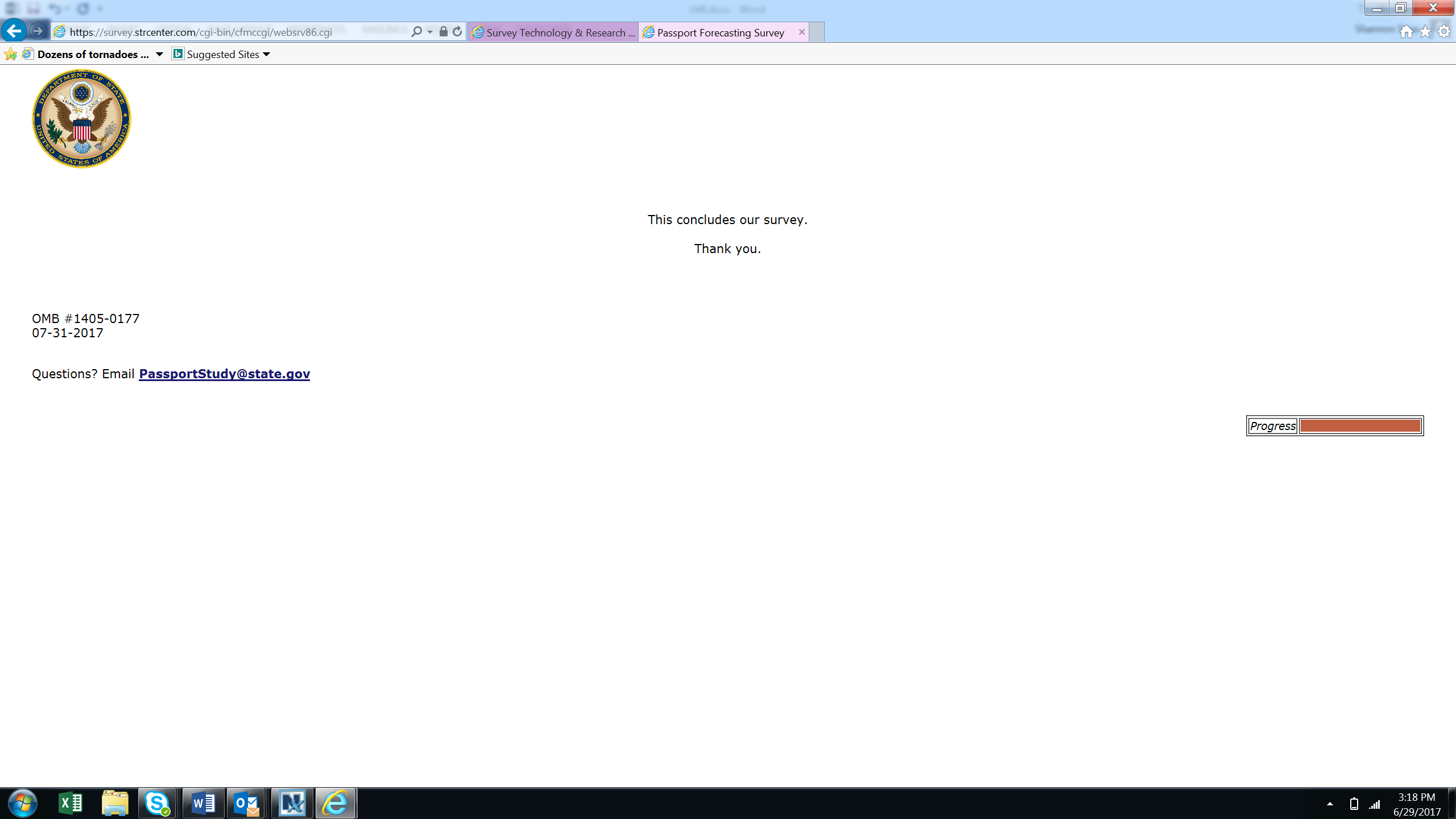
Task: Click the security lock icon in address bar
Action: (x=444, y=32)
